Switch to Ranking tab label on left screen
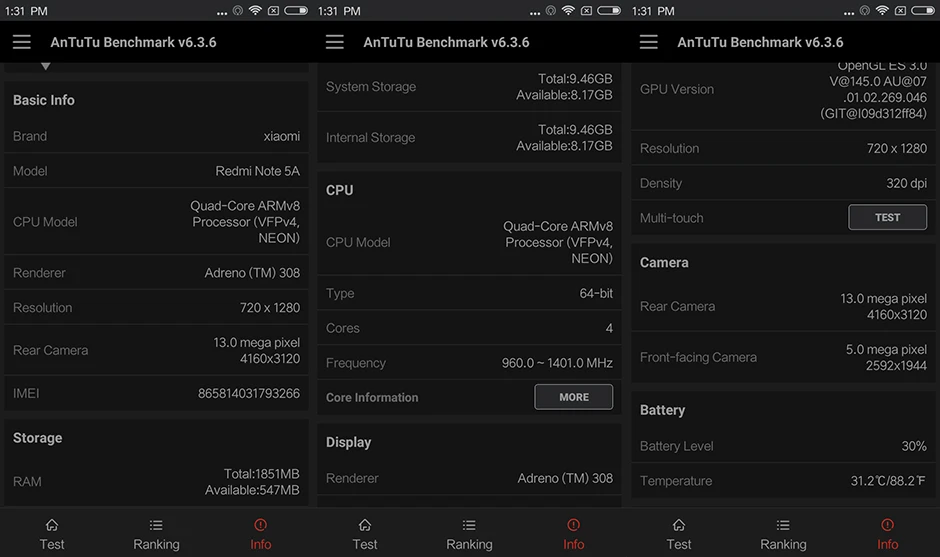940x557 pixels. click(156, 544)
